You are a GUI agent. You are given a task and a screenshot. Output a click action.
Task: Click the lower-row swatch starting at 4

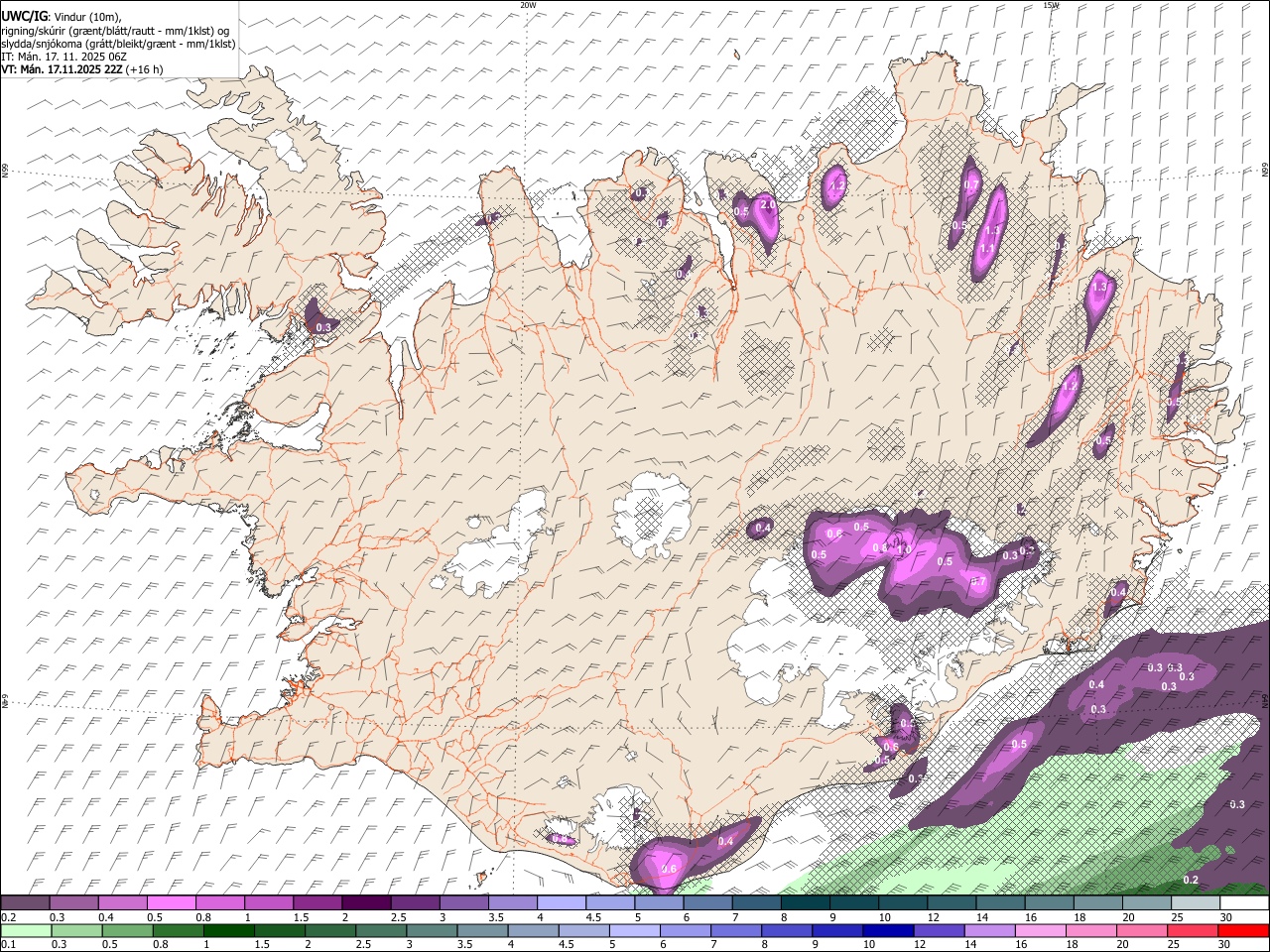pos(533,930)
